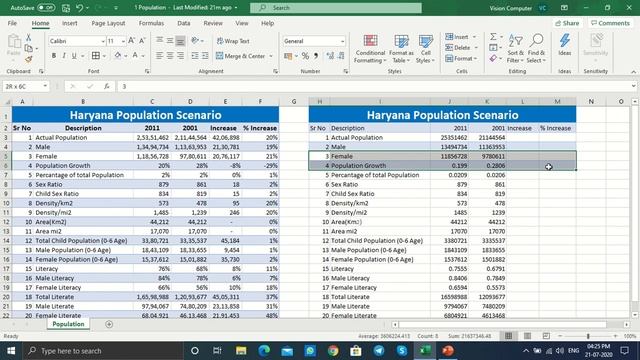Click the Share button
640x360 pixels.
567,23
